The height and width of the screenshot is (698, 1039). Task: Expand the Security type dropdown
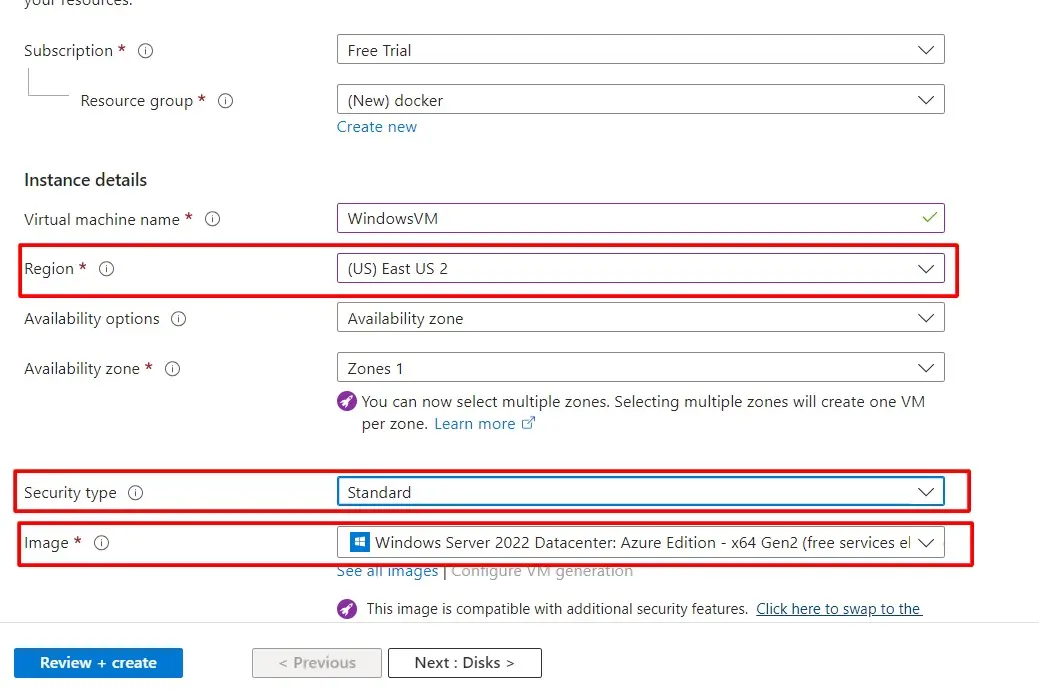(640, 492)
